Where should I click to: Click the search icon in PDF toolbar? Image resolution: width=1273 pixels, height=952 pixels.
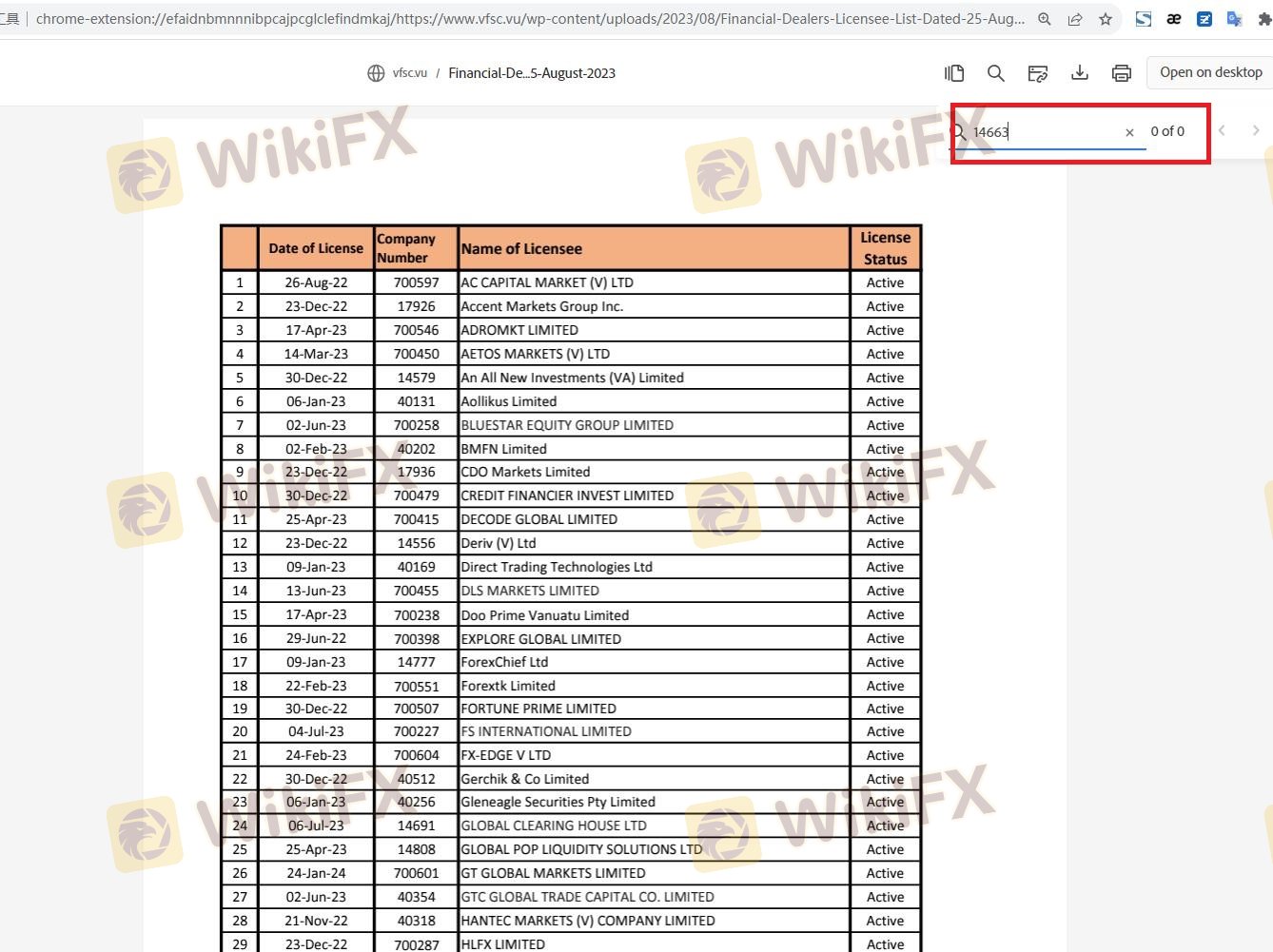pyautogui.click(x=996, y=73)
